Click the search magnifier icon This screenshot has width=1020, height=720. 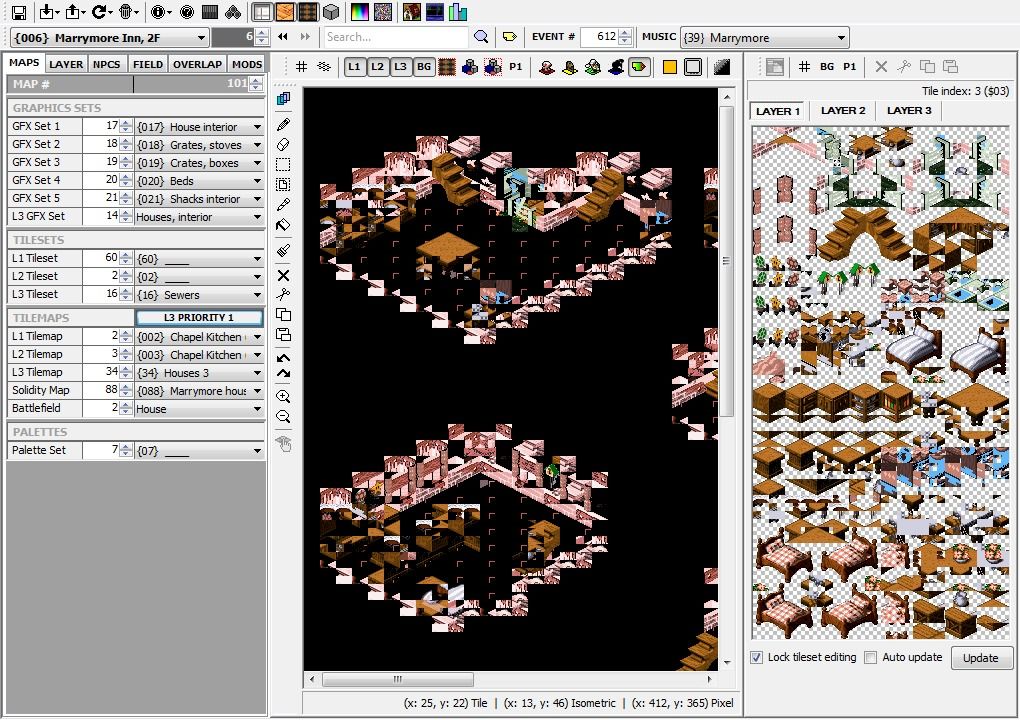(481, 37)
